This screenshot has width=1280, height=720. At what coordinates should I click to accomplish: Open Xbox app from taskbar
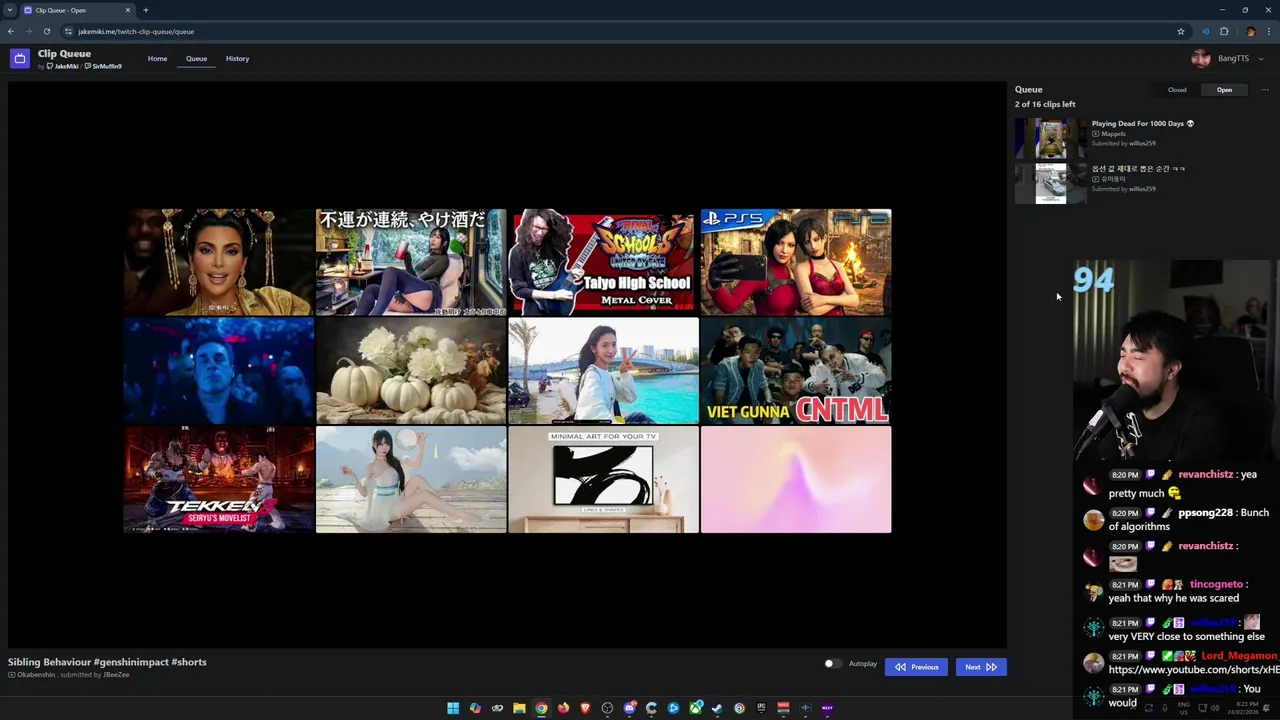pyautogui.click(x=695, y=708)
